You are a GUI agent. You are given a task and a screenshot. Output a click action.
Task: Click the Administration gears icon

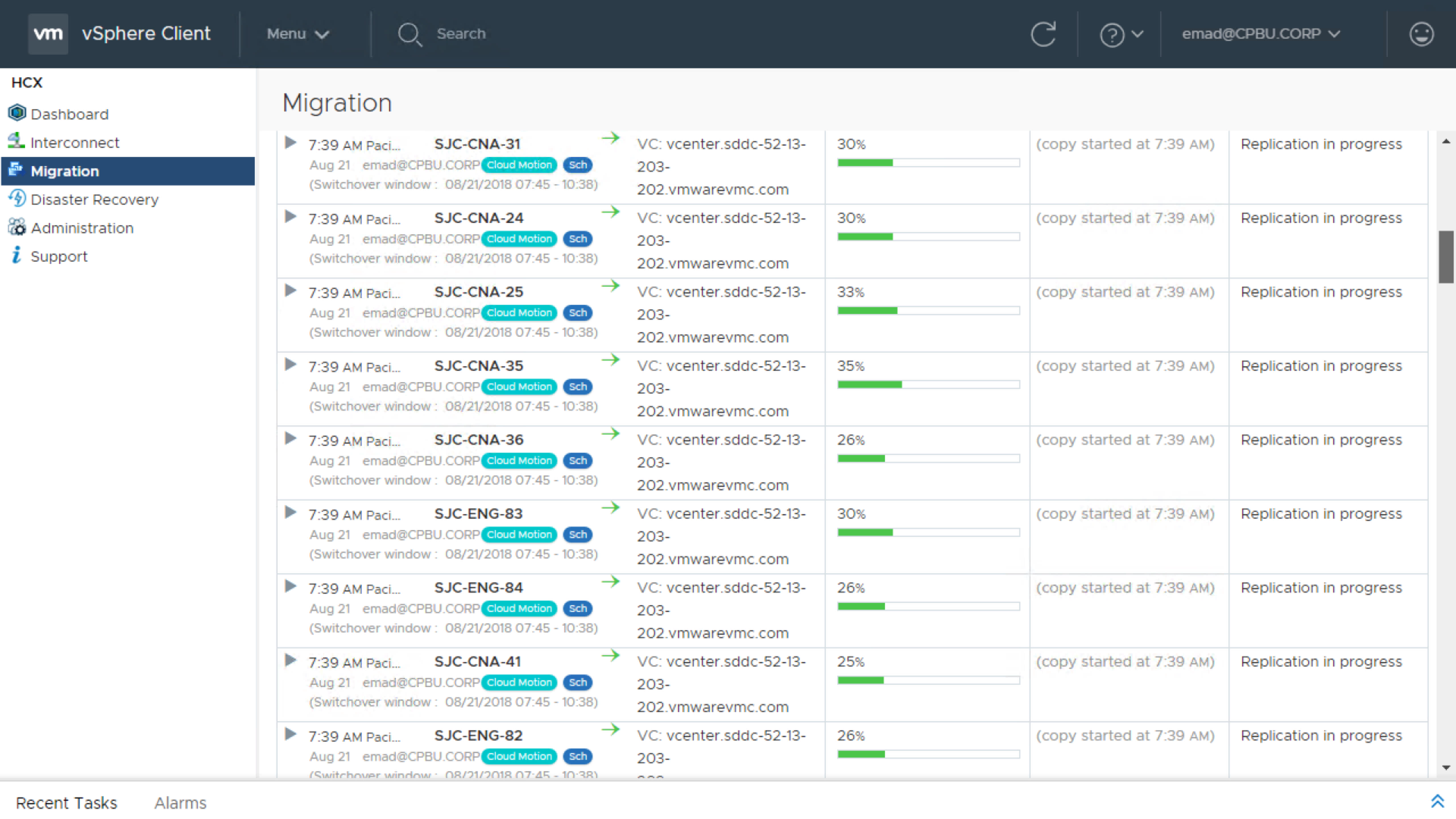17,227
